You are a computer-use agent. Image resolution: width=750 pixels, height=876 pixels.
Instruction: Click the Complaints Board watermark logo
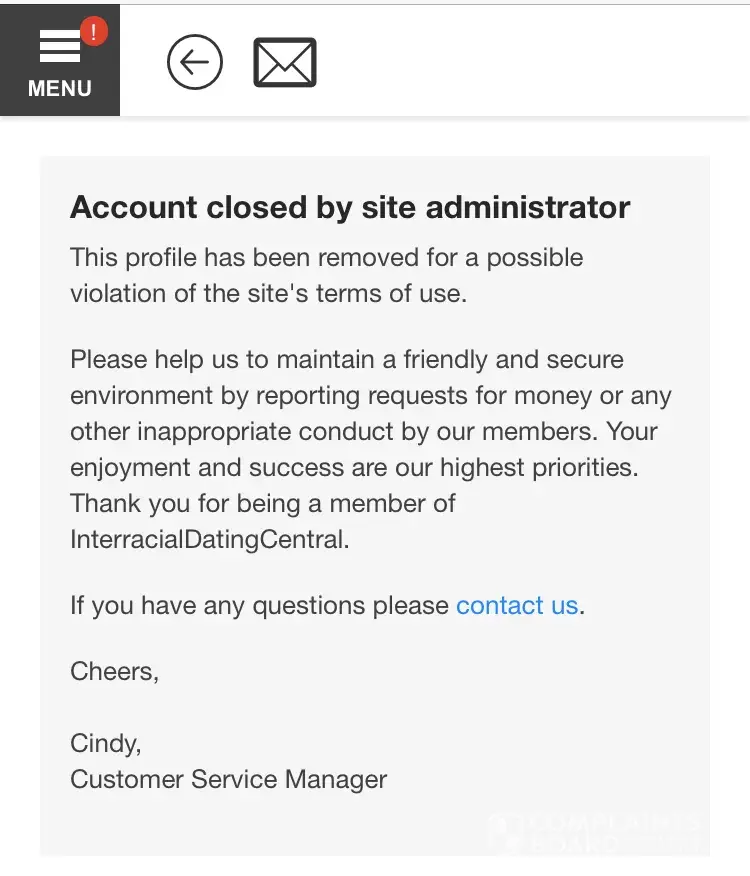click(x=596, y=832)
